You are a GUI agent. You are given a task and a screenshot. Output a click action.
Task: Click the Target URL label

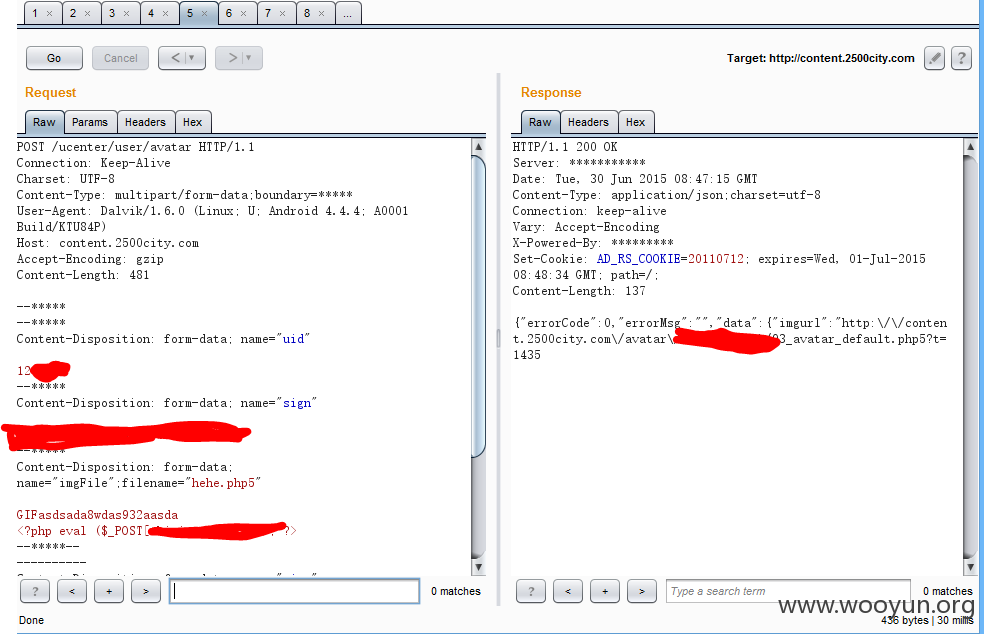[821, 58]
